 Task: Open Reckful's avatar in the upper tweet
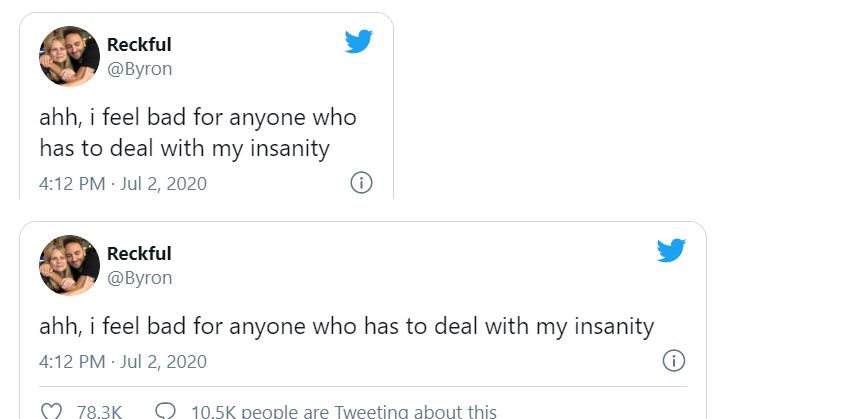[69, 56]
